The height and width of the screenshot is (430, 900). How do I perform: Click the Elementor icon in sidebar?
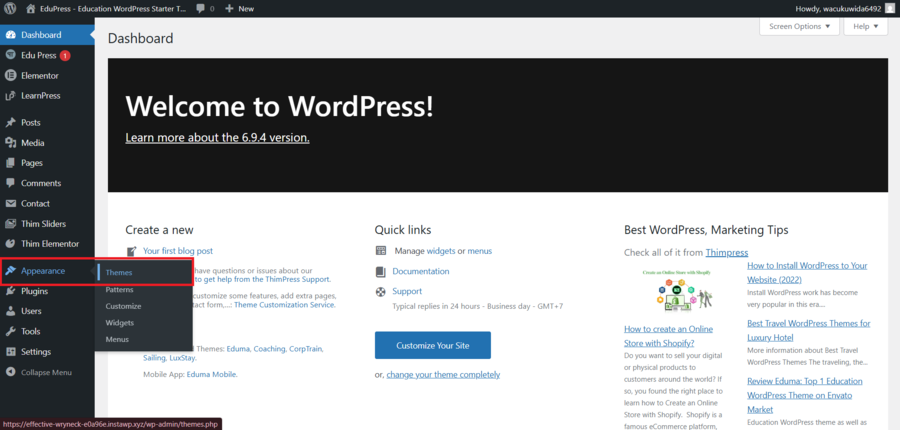[x=10, y=76]
